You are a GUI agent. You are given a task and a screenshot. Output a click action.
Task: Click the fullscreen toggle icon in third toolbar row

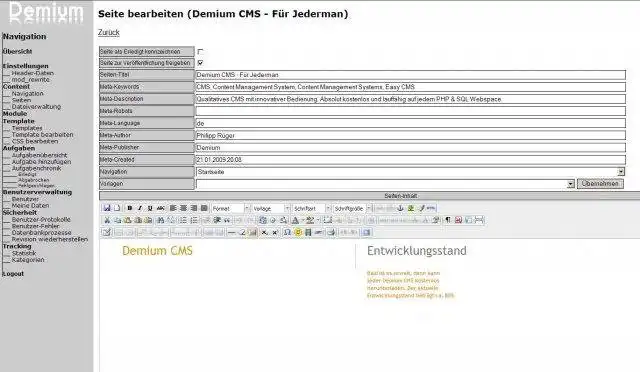pyautogui.click(x=367, y=232)
